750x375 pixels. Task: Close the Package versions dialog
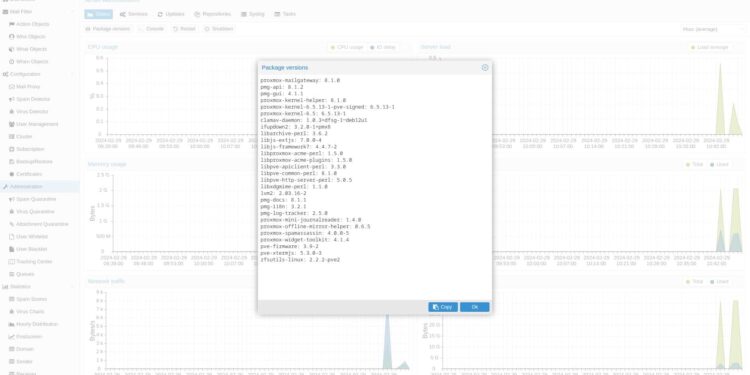485,67
